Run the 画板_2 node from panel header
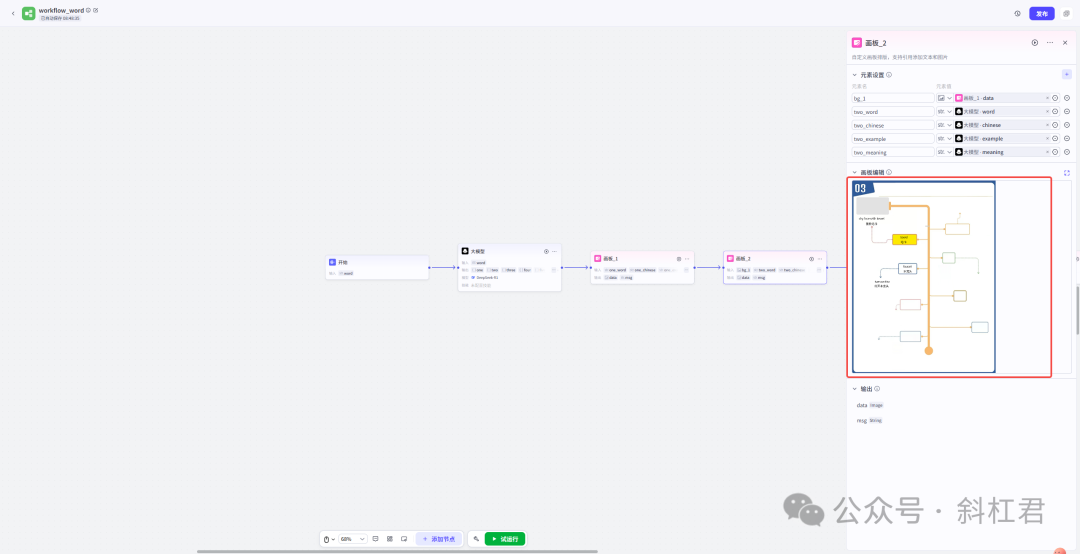 [1035, 43]
